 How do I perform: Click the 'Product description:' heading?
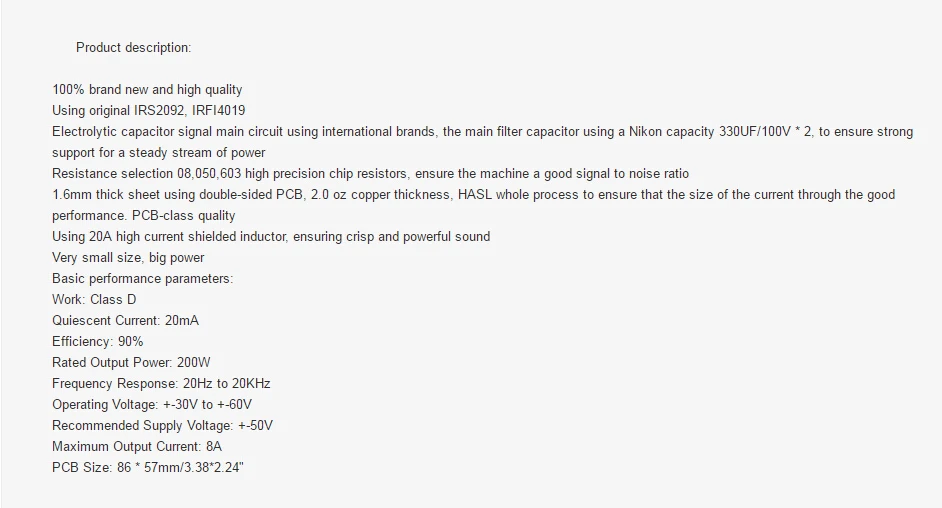click(x=133, y=47)
